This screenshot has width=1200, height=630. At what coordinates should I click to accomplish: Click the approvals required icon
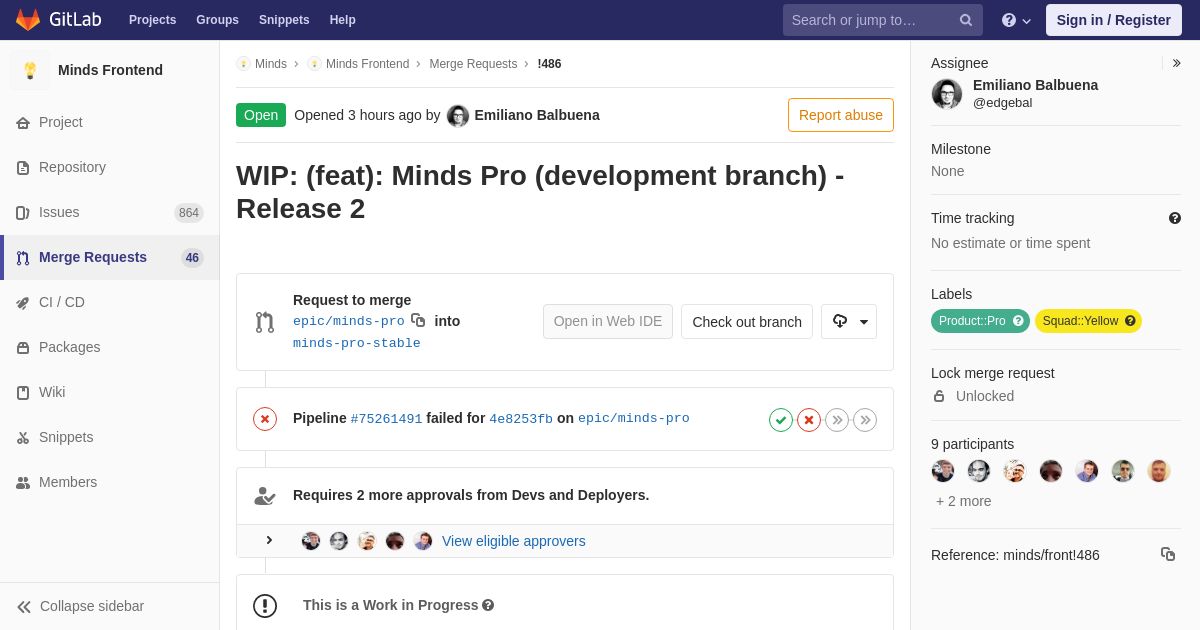[x=264, y=495]
